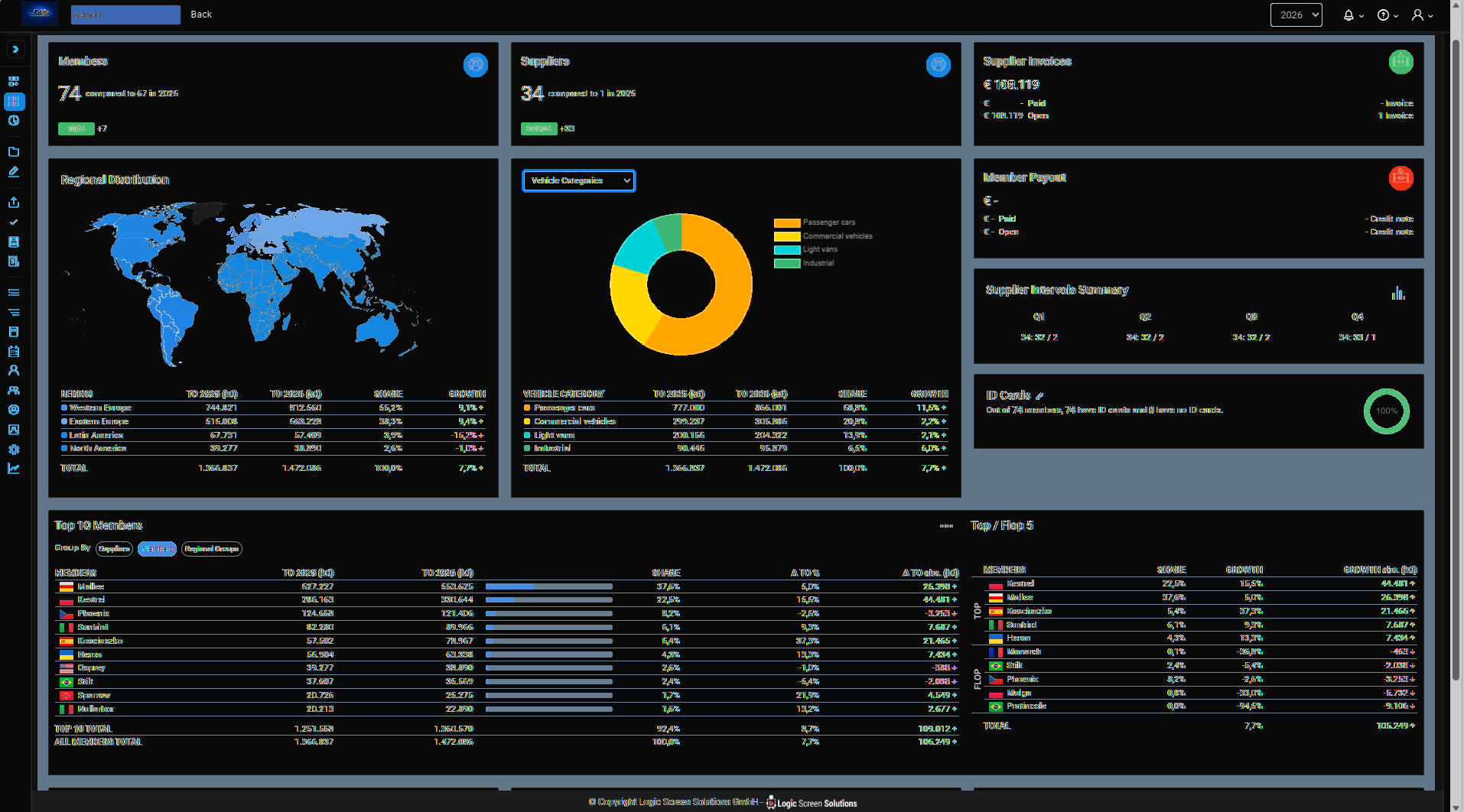This screenshot has height=812, width=1464.
Task: Click the vertical page scrollbar
Action: (1456, 359)
